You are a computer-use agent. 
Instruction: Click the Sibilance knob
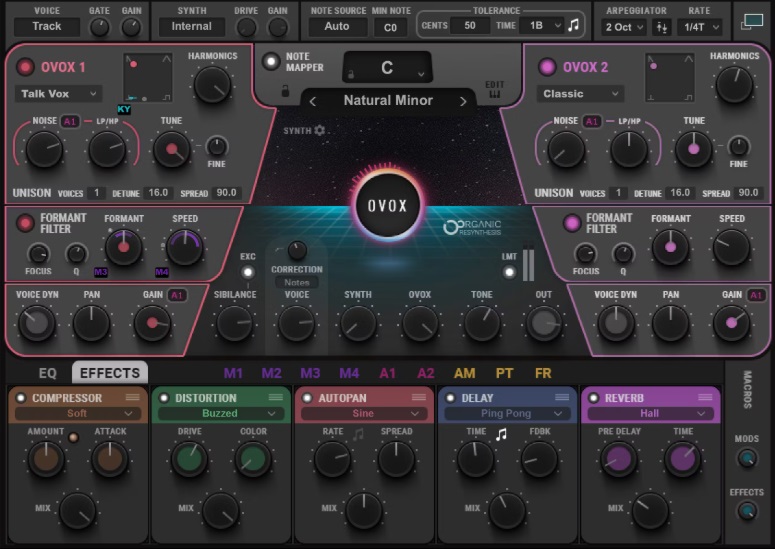click(x=235, y=324)
